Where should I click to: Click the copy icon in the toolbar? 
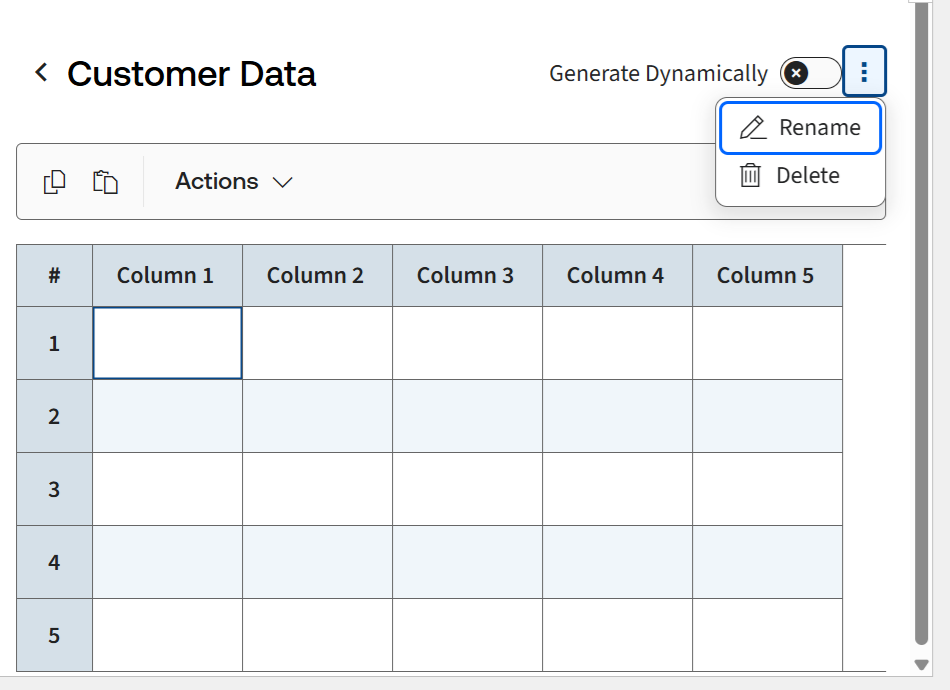tap(55, 181)
